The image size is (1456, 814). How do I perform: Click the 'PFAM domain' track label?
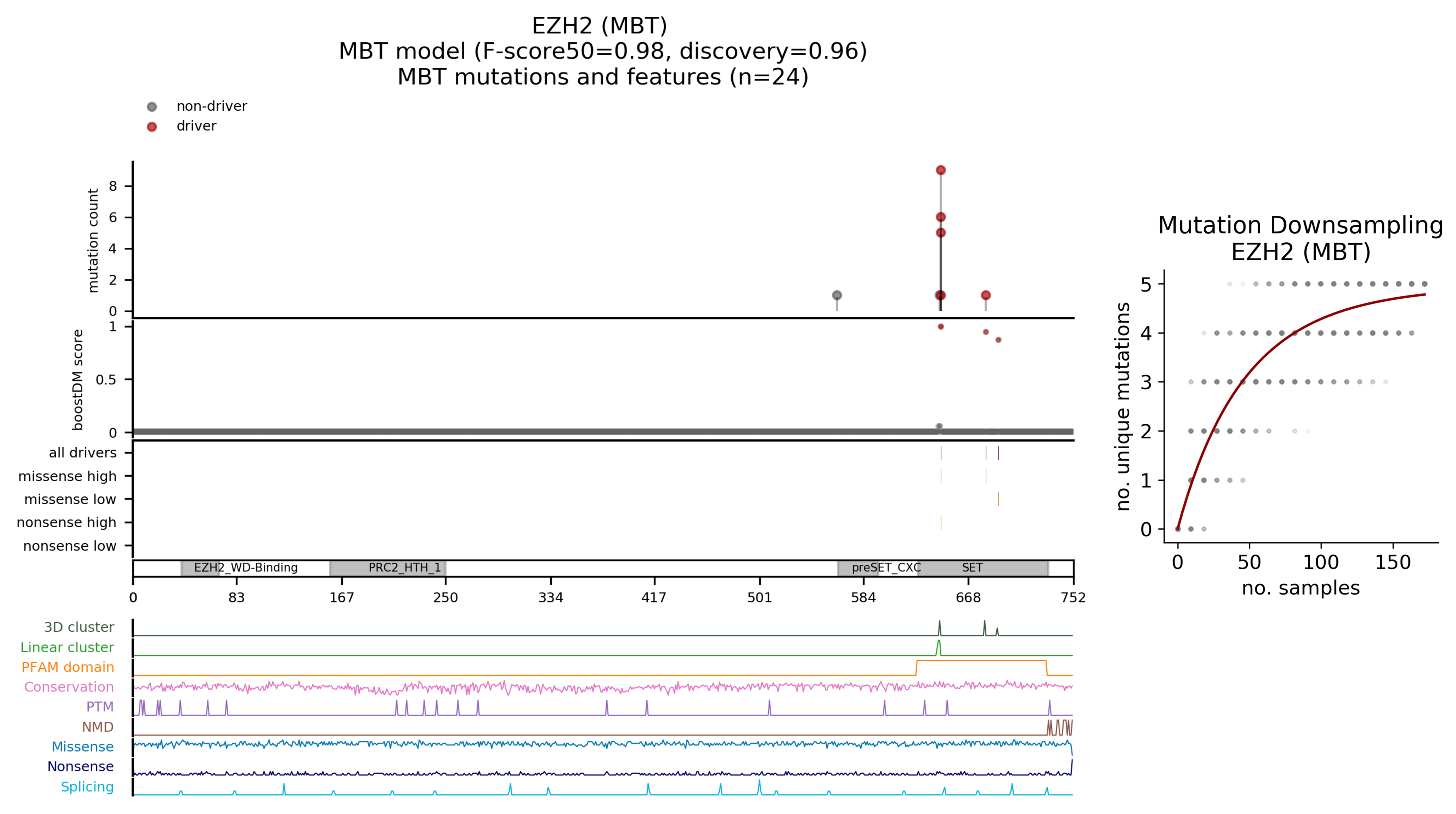pos(68,668)
